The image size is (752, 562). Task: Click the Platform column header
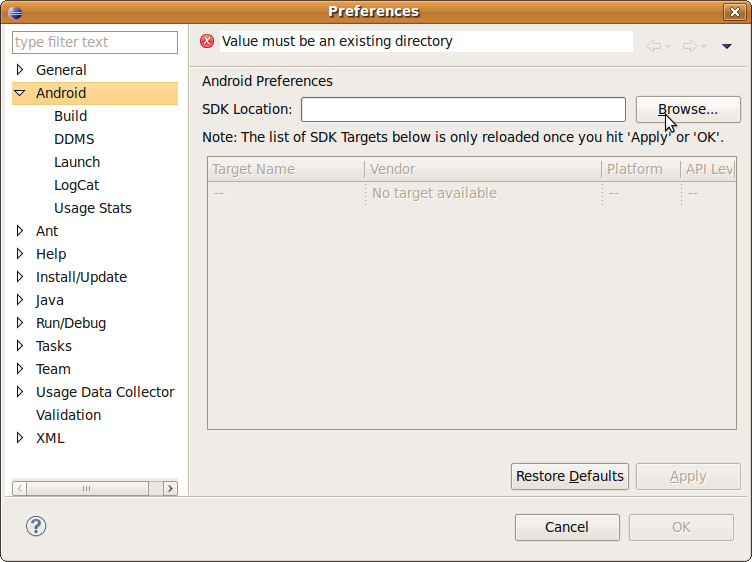pyautogui.click(x=641, y=169)
